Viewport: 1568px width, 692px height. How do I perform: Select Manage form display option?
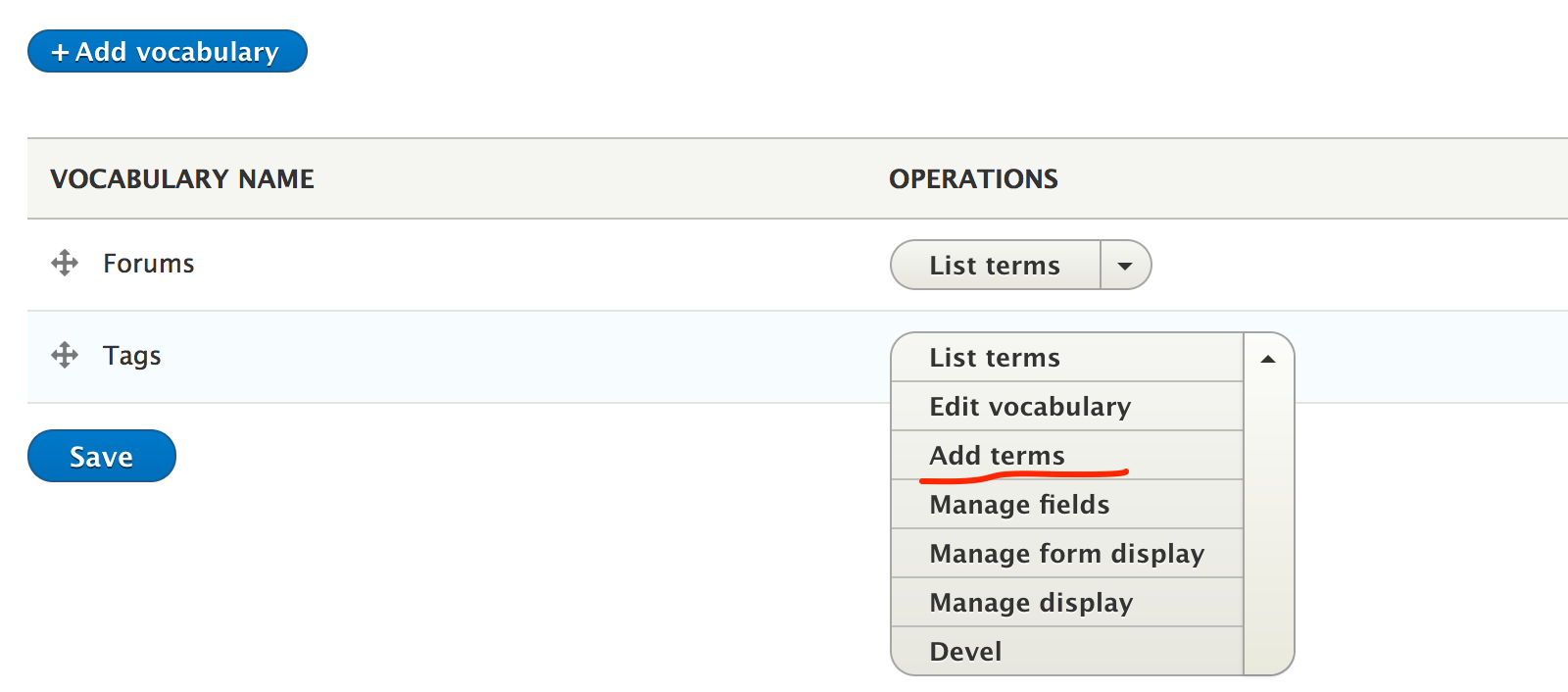(x=1066, y=553)
